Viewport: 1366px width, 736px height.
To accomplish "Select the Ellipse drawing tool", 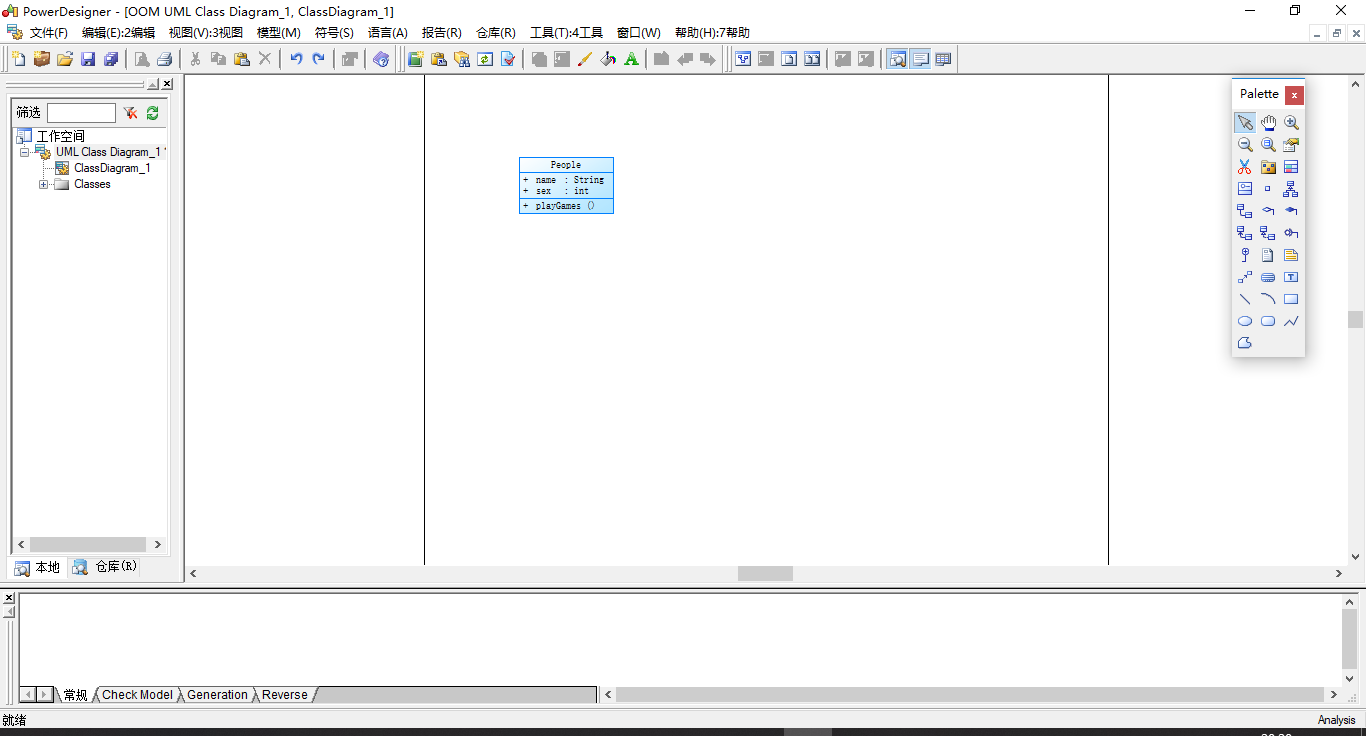I will click(x=1245, y=321).
